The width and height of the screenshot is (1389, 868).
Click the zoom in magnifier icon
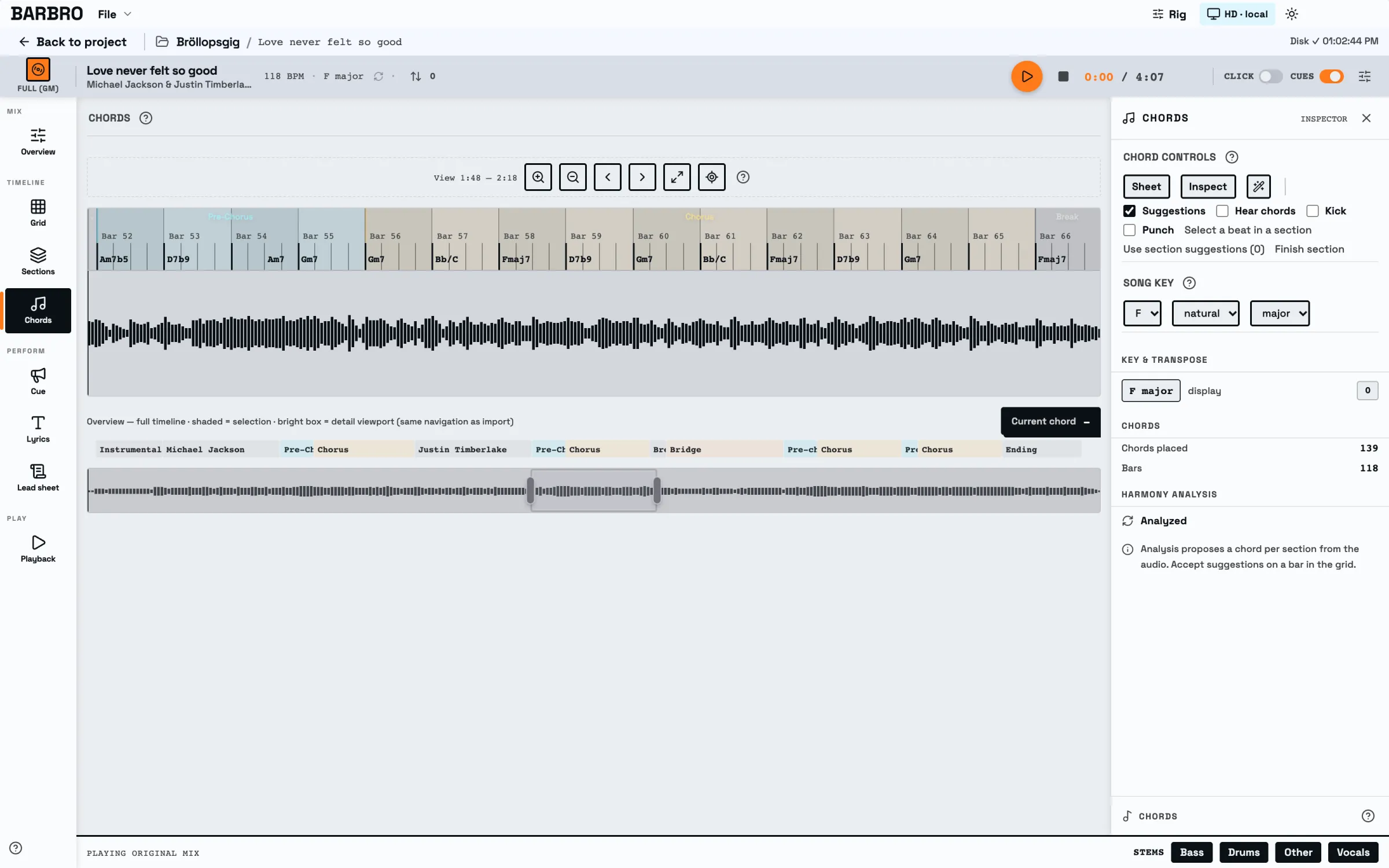point(538,177)
